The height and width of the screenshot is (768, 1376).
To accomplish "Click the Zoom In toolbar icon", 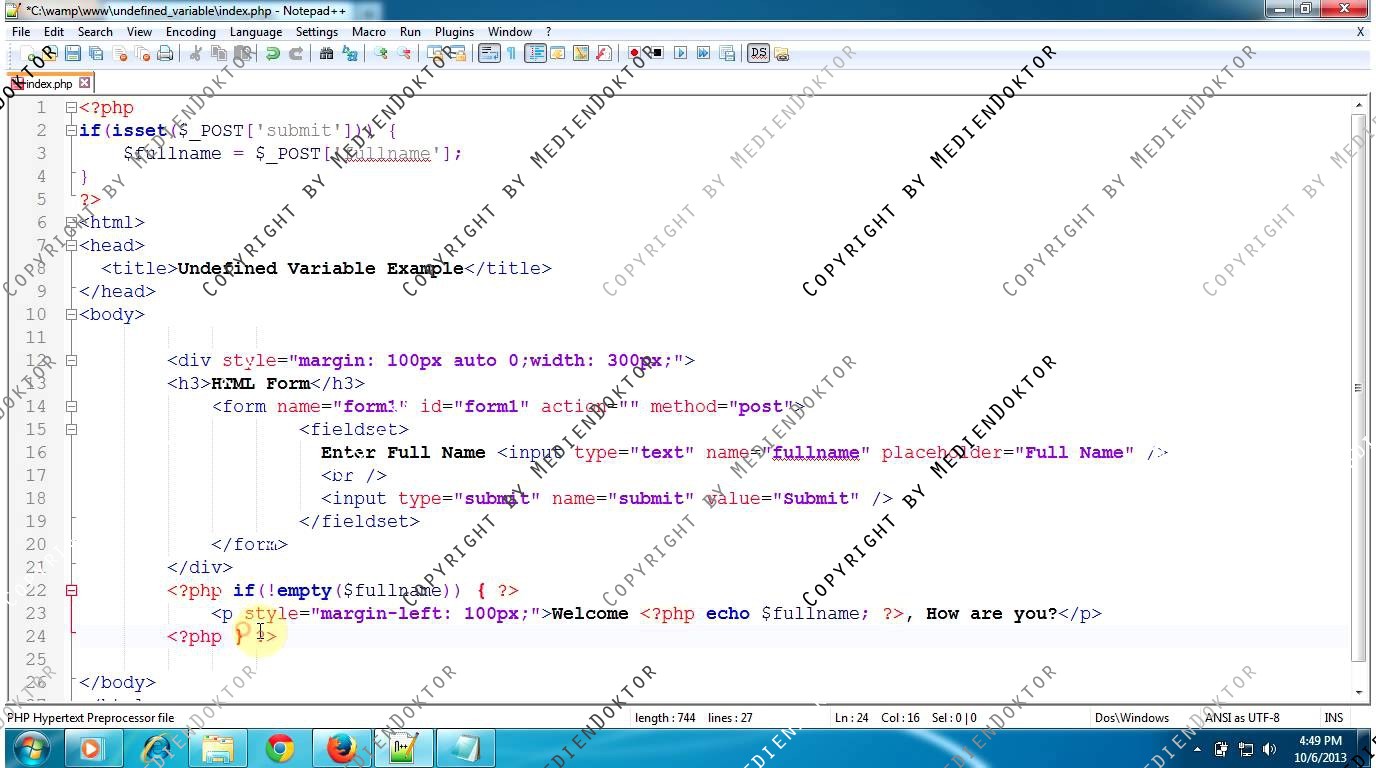I will click(x=381, y=54).
